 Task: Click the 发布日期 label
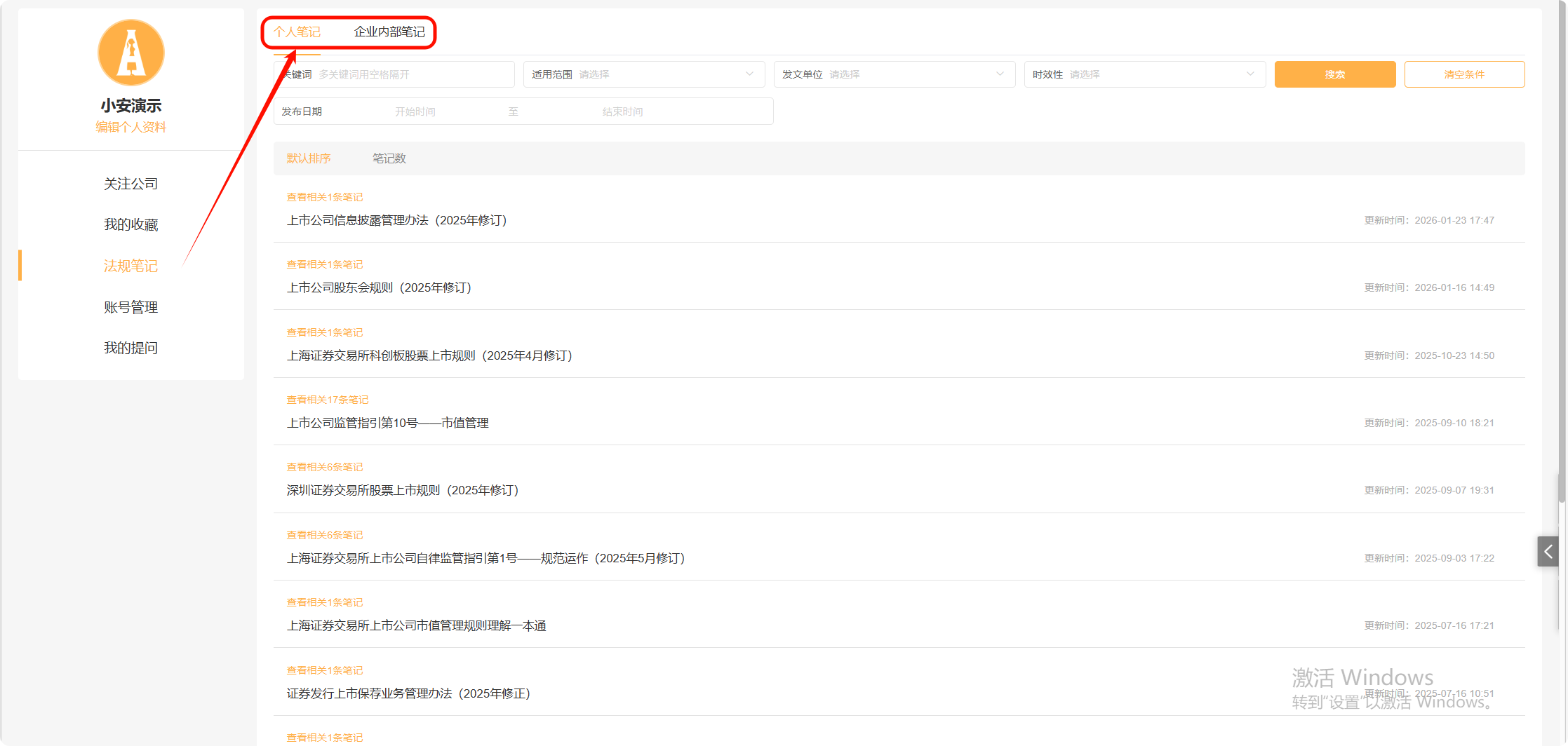click(302, 111)
